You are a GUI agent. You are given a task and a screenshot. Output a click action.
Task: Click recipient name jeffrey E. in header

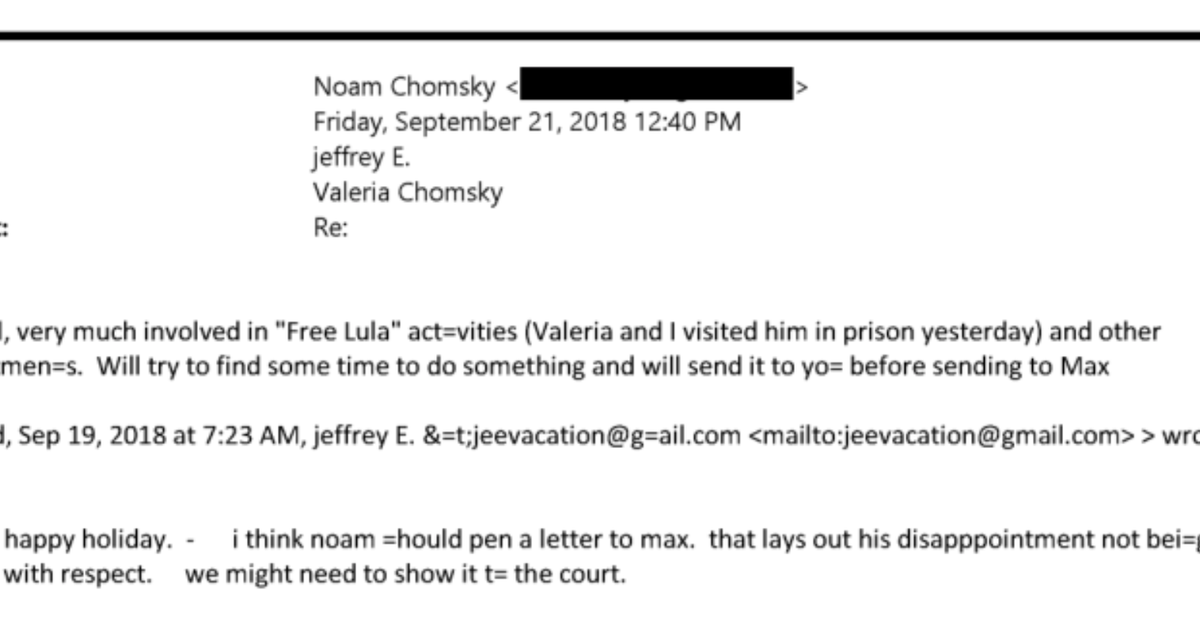[x=361, y=158]
